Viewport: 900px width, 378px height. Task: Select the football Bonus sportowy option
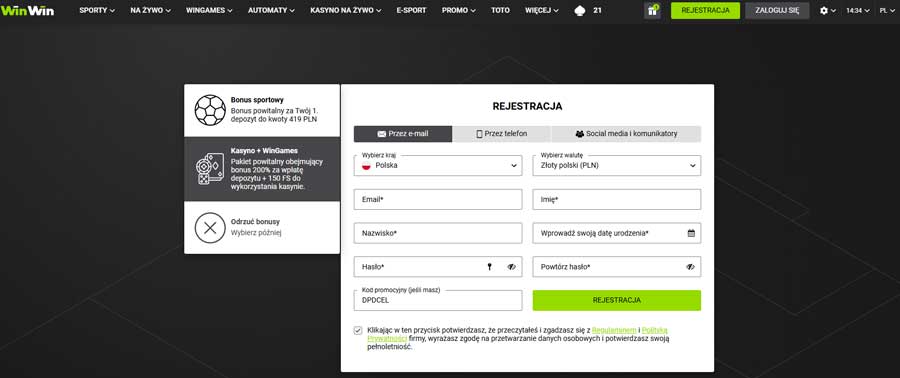click(262, 110)
